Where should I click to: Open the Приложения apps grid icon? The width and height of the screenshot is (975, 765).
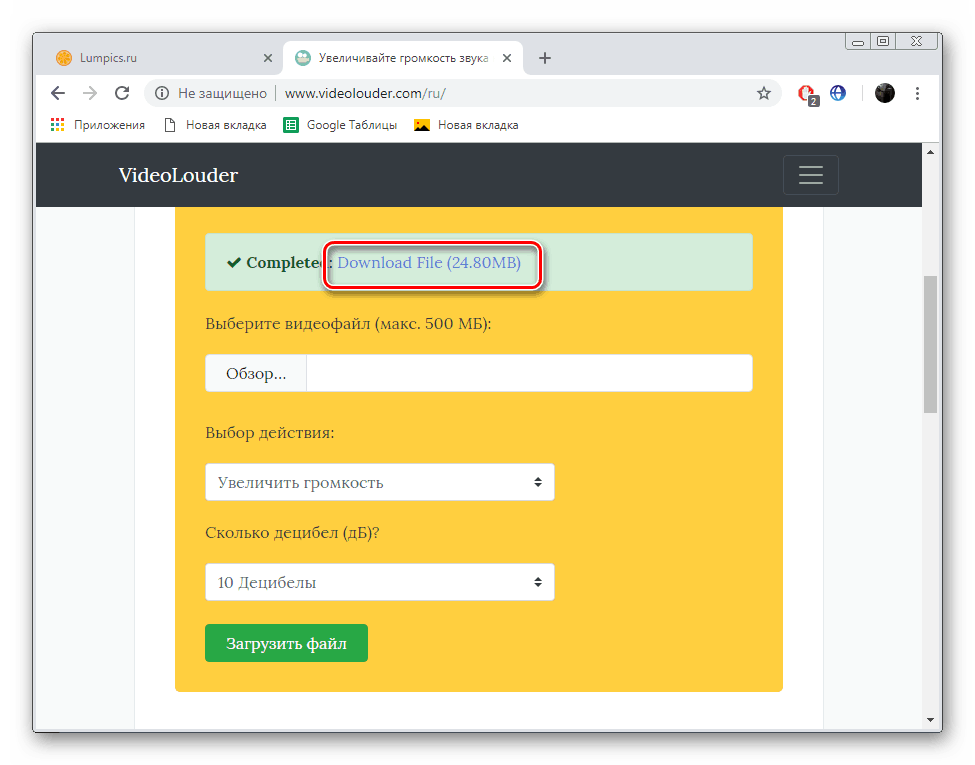pyautogui.click(x=57, y=125)
